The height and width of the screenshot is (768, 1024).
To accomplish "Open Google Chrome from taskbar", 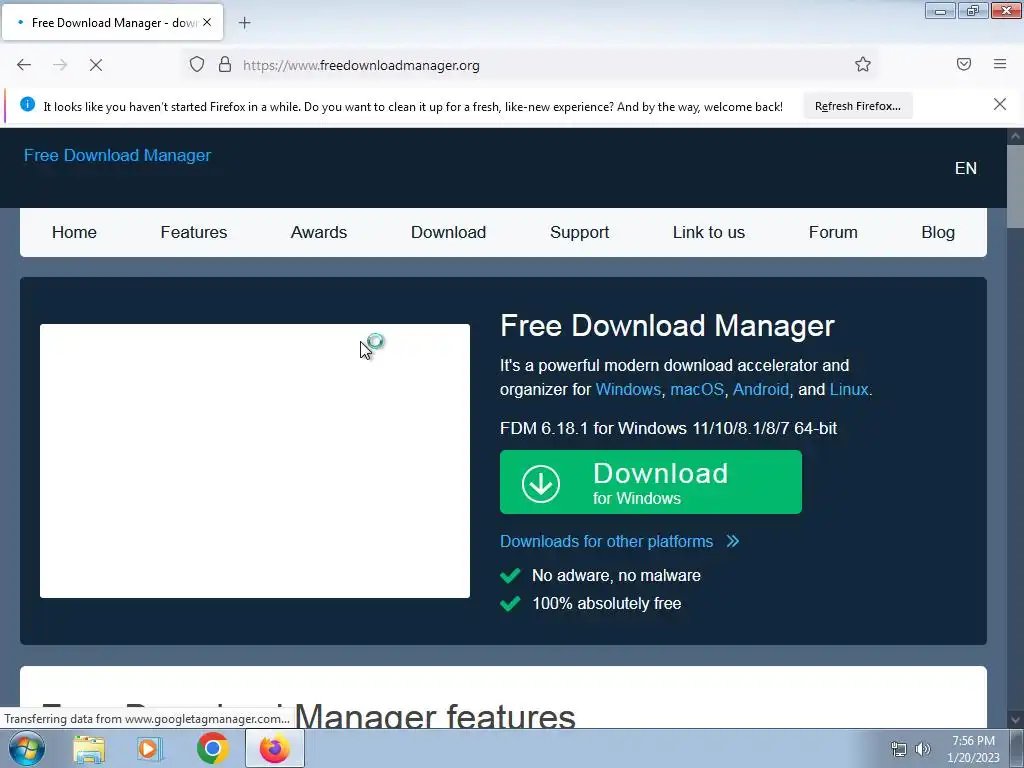I will (212, 748).
